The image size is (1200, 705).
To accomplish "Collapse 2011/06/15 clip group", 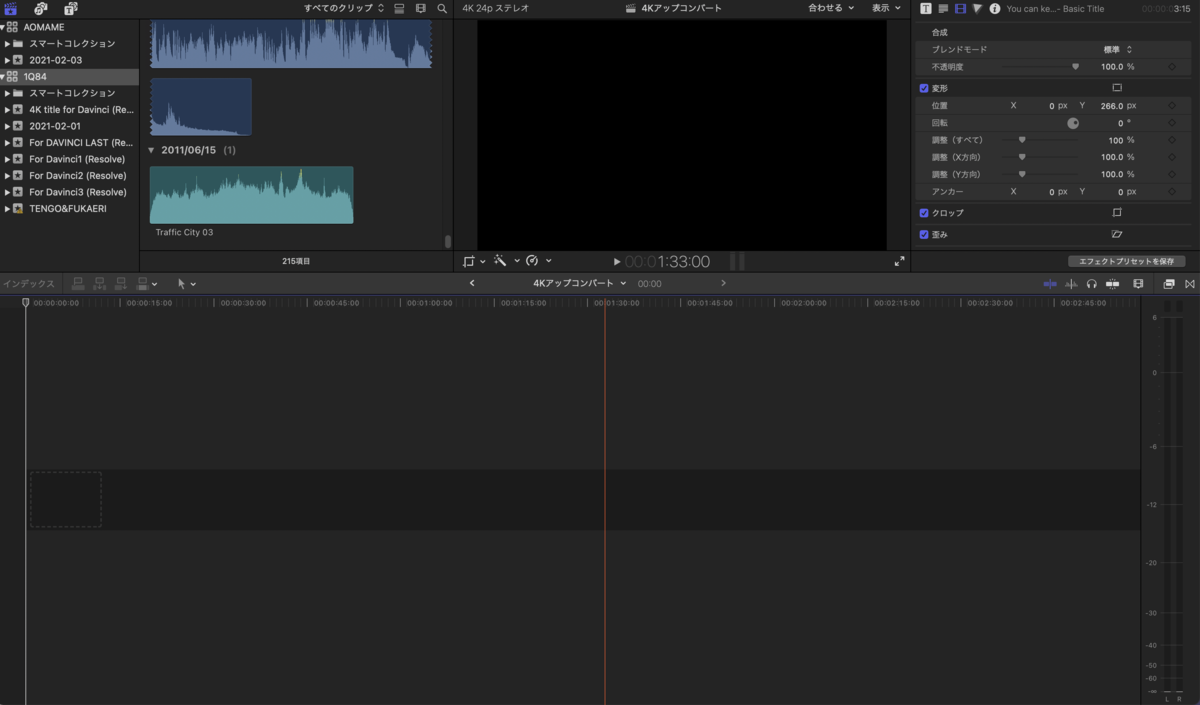I will point(152,150).
